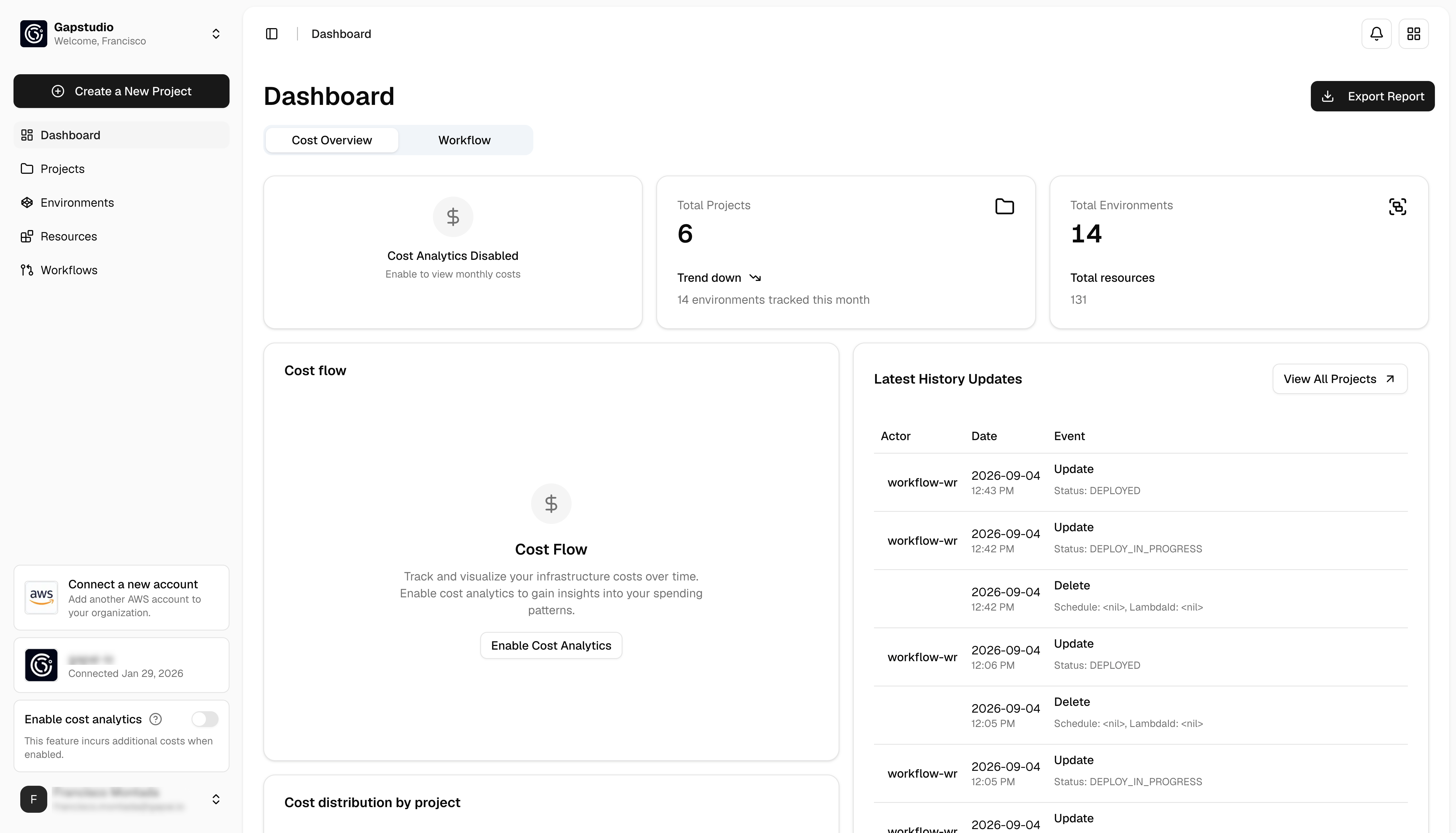
Task: Click the arrow icon on View All Projects
Action: coord(1390,379)
